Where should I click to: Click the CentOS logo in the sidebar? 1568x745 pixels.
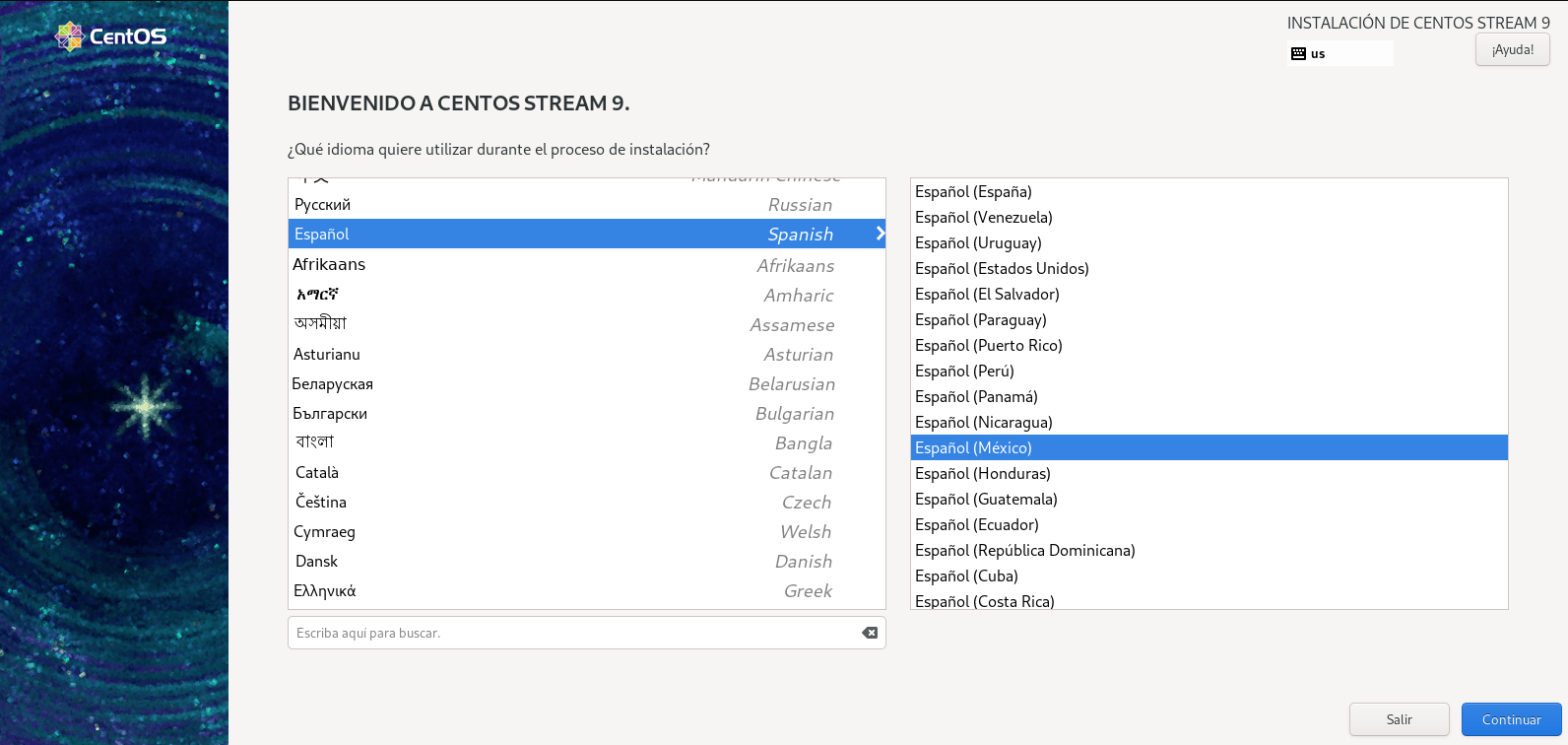click(110, 36)
